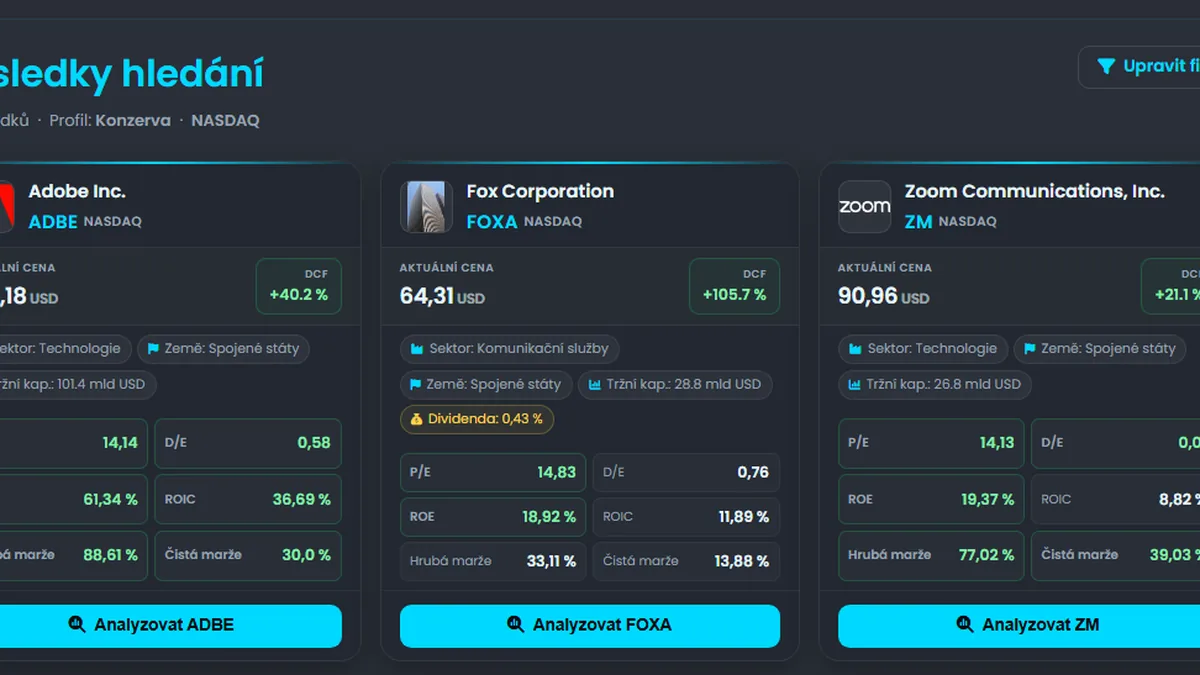Screen dimensions: 1200x675
Task: Click Tržní kap.: 26.8 mld USD tag
Action: coord(935,384)
